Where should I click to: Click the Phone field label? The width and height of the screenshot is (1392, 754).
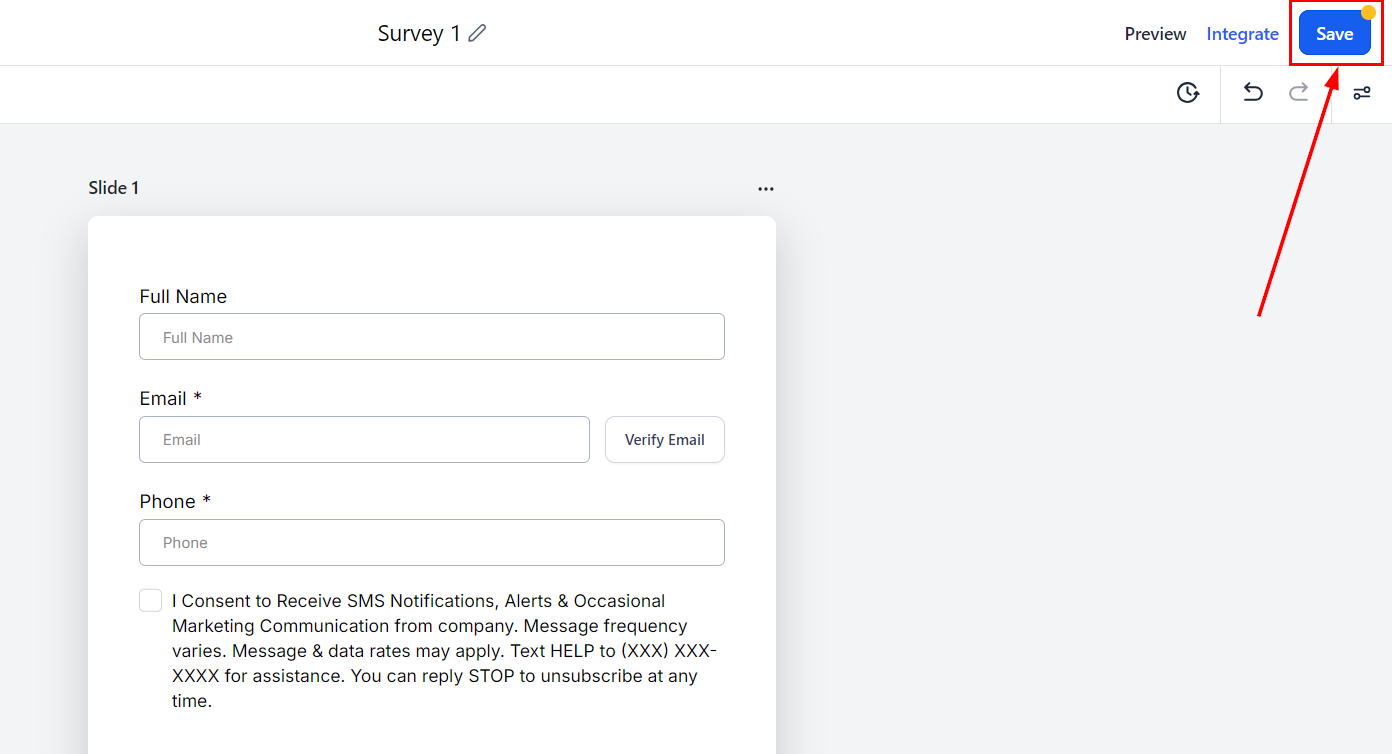[167, 502]
